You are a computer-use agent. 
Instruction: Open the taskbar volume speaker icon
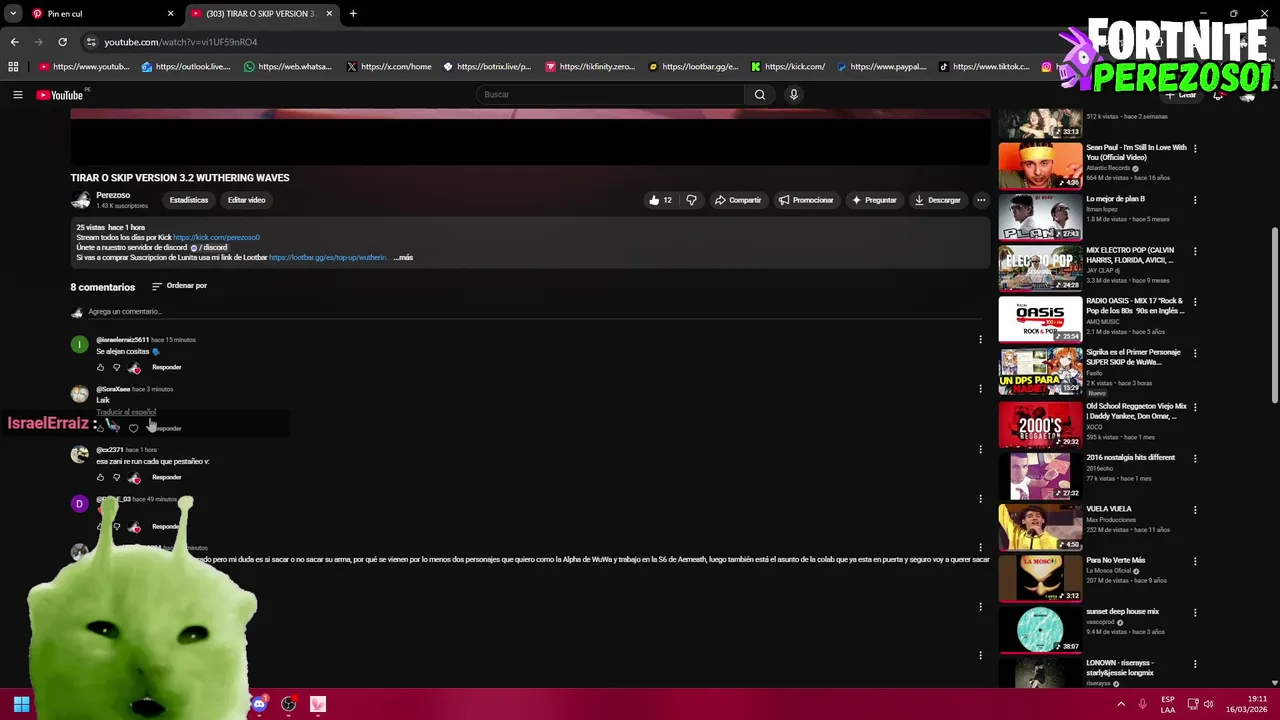point(1208,704)
